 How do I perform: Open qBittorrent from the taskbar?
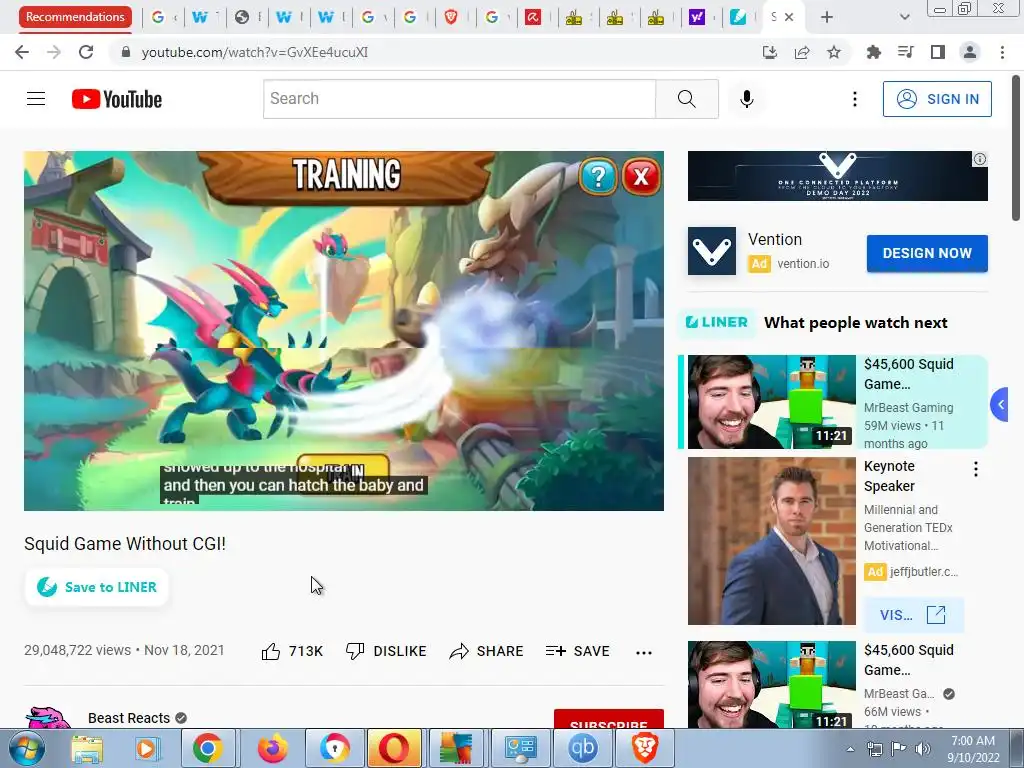click(x=583, y=748)
